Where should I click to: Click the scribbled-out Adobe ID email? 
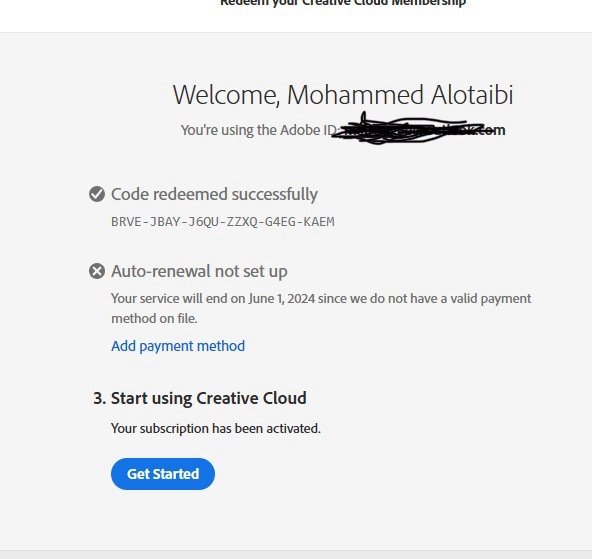(407, 130)
